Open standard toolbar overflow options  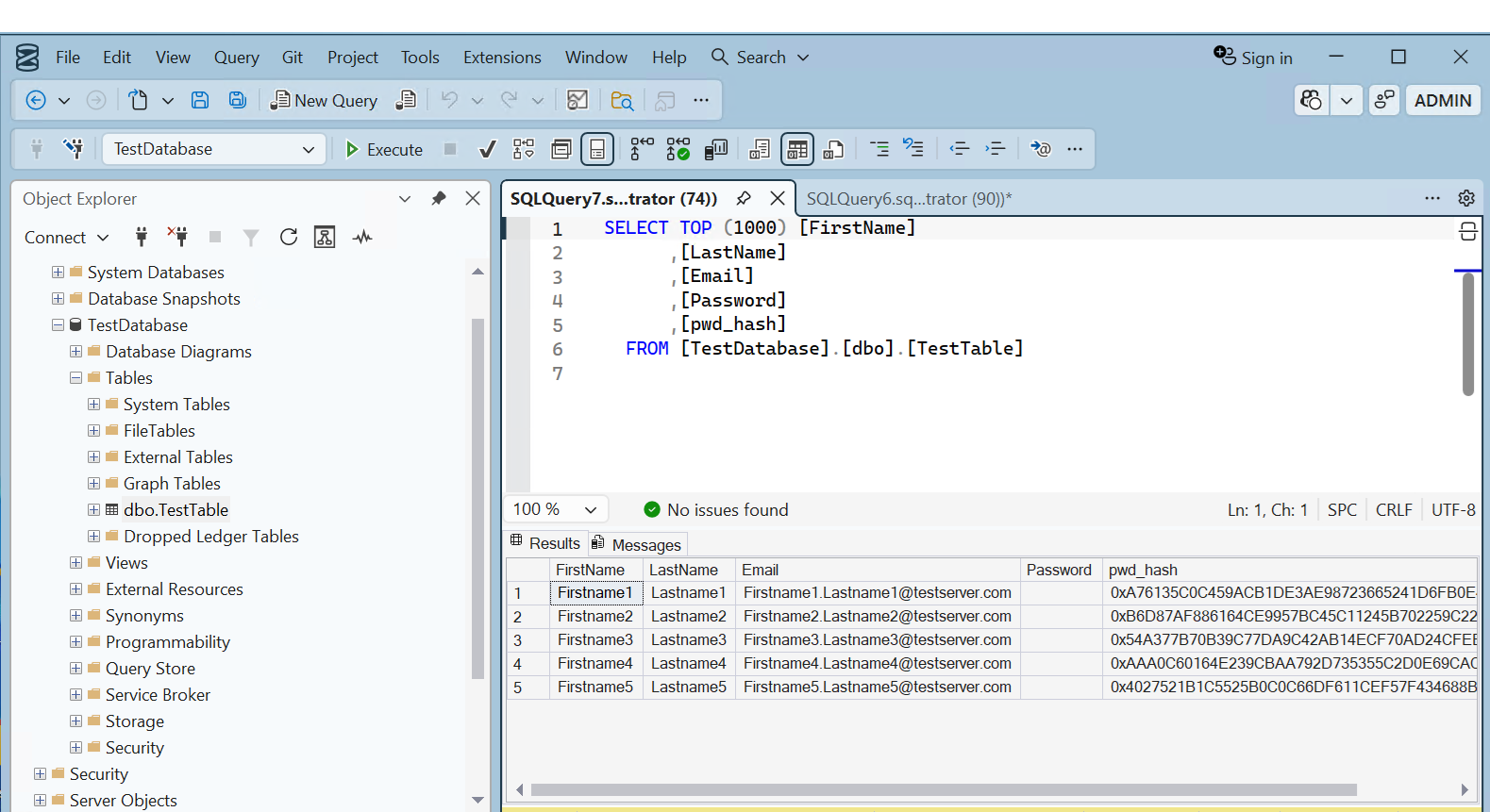coord(701,100)
